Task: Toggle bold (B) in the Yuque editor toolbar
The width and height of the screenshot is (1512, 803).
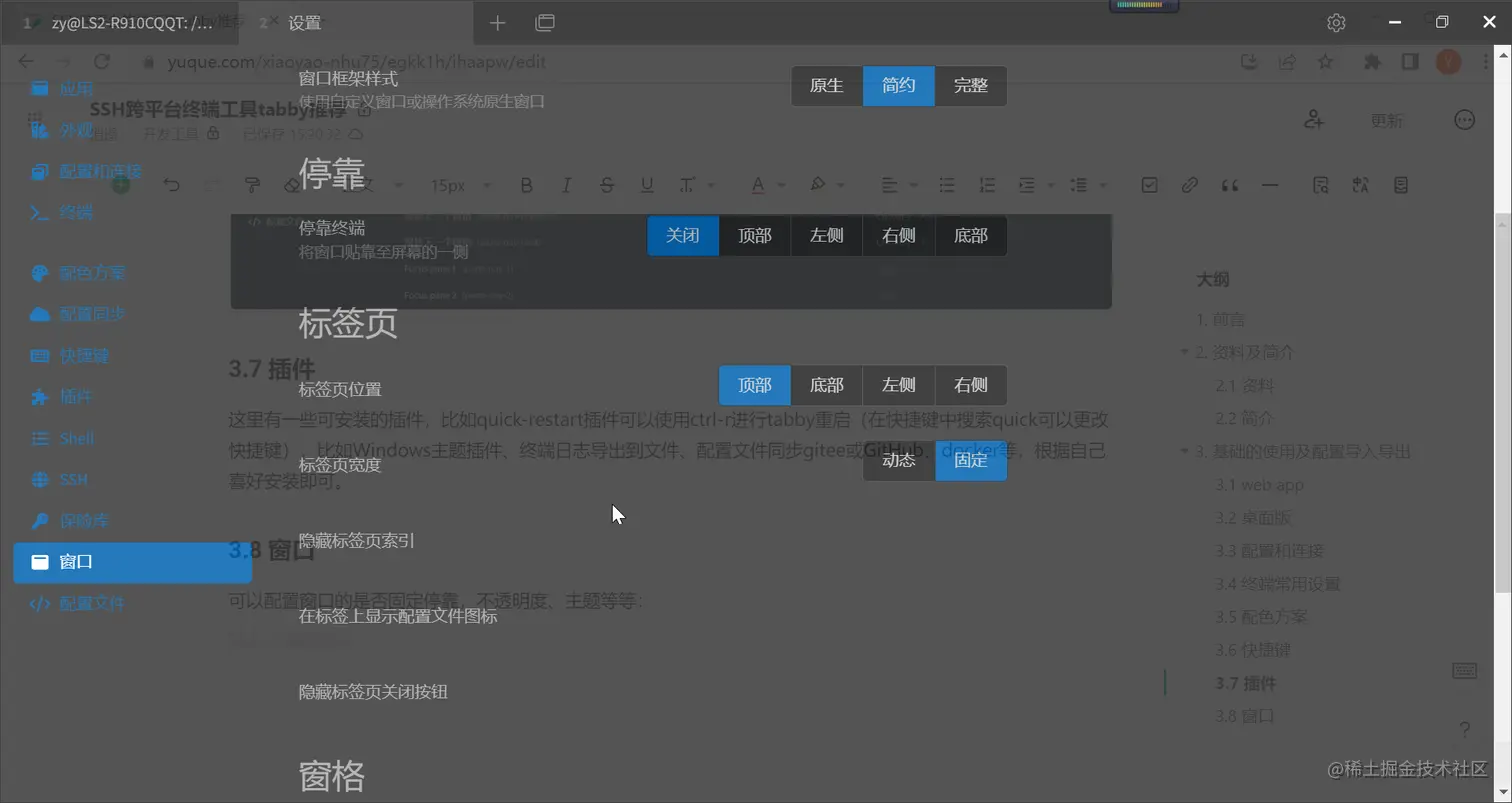Action: (526, 185)
